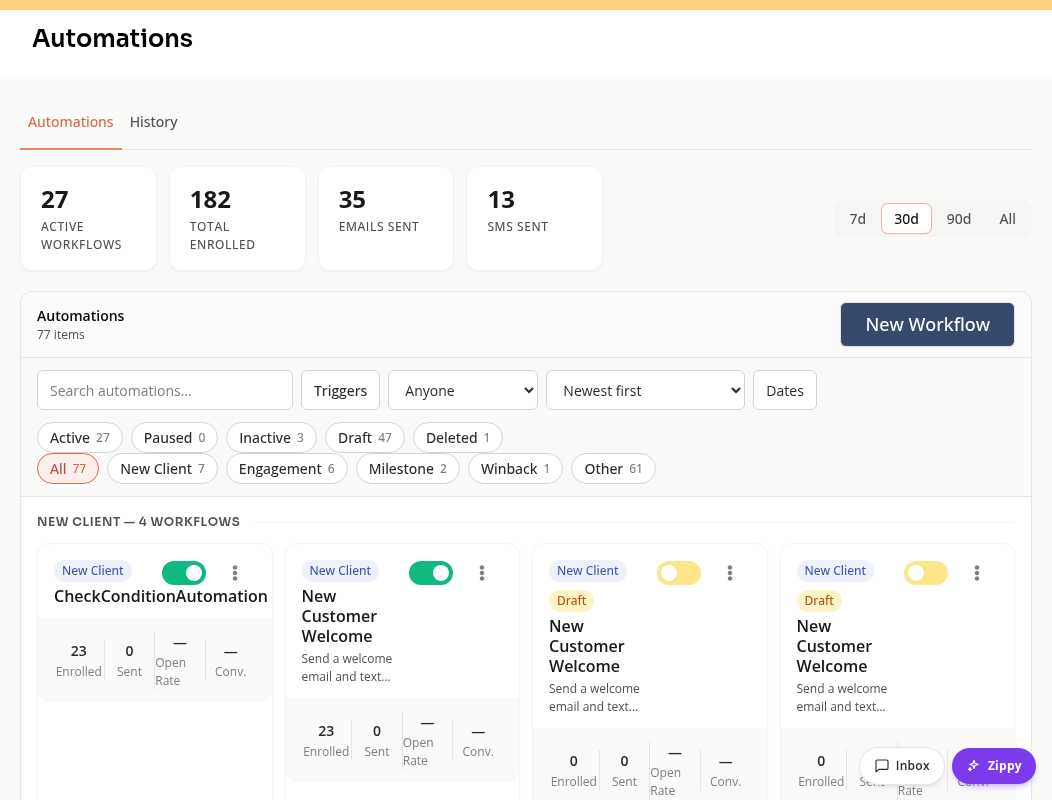The image size is (1052, 800).
Task: Open the Anyone owner dropdown
Action: pyautogui.click(x=463, y=390)
